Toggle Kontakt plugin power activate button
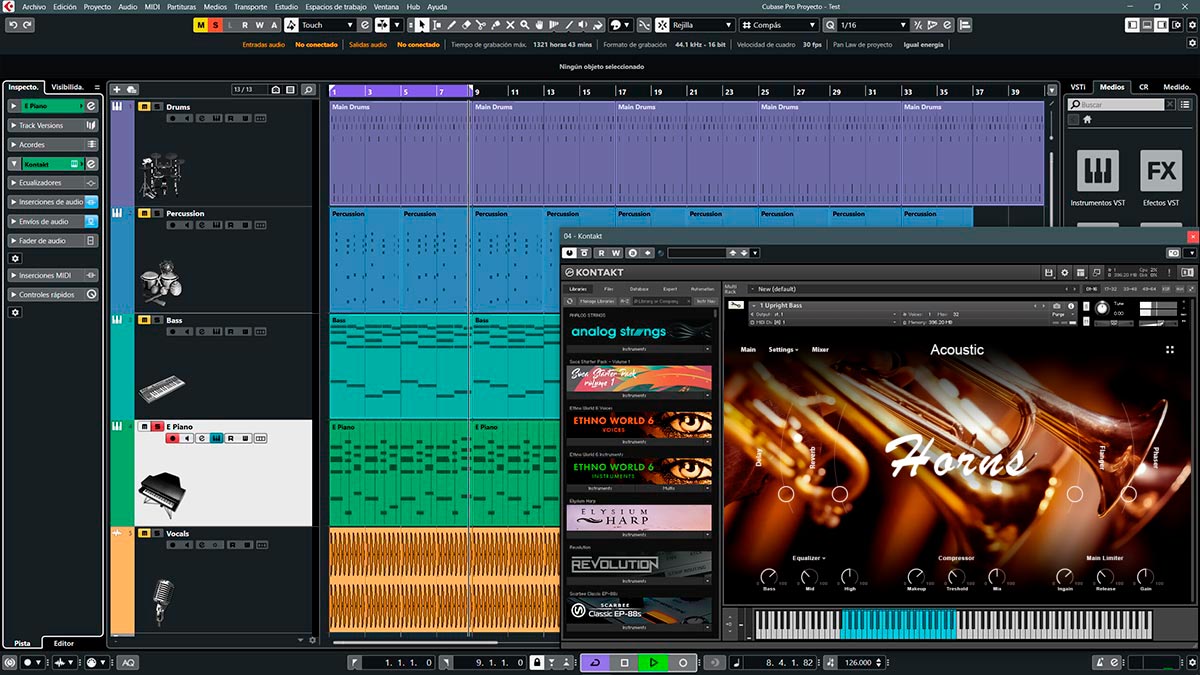The height and width of the screenshot is (675, 1200). point(569,253)
